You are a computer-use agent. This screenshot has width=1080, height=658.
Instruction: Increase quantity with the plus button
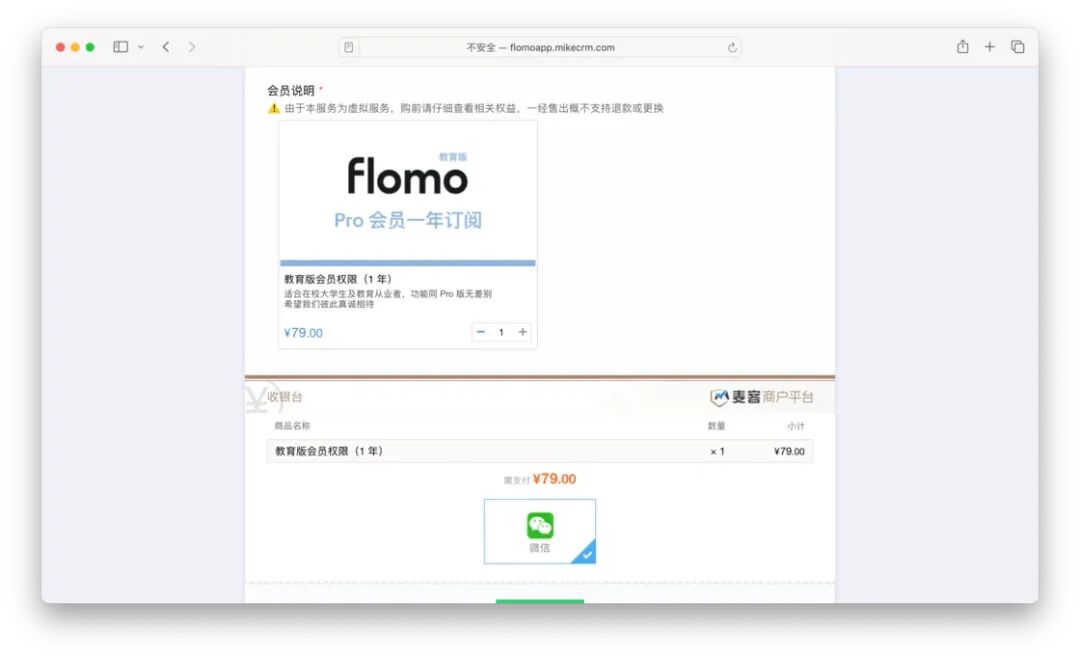[x=523, y=332]
